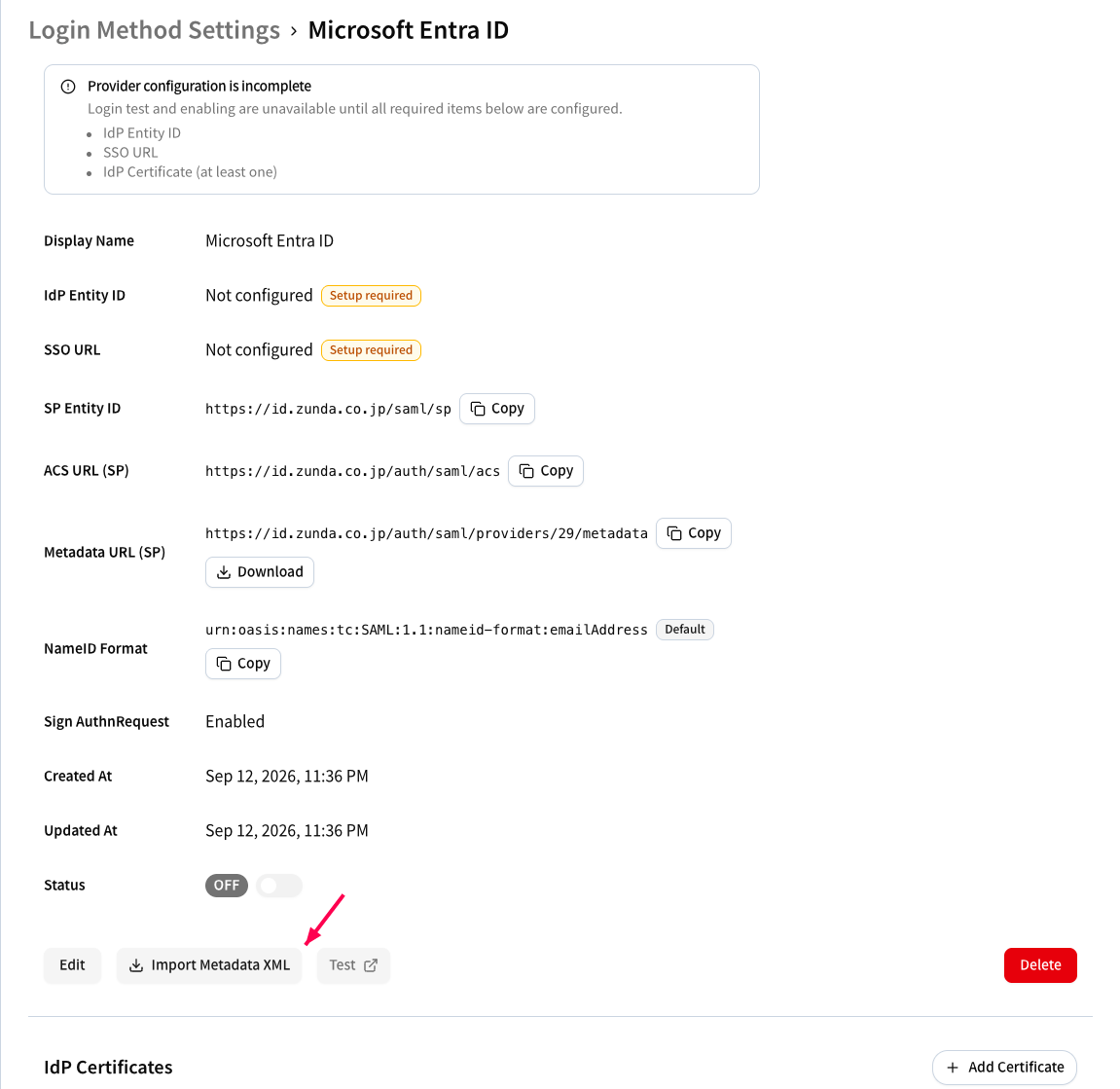The height and width of the screenshot is (1089, 1120).
Task: Click the external link icon on Test
Action: pyautogui.click(x=371, y=965)
